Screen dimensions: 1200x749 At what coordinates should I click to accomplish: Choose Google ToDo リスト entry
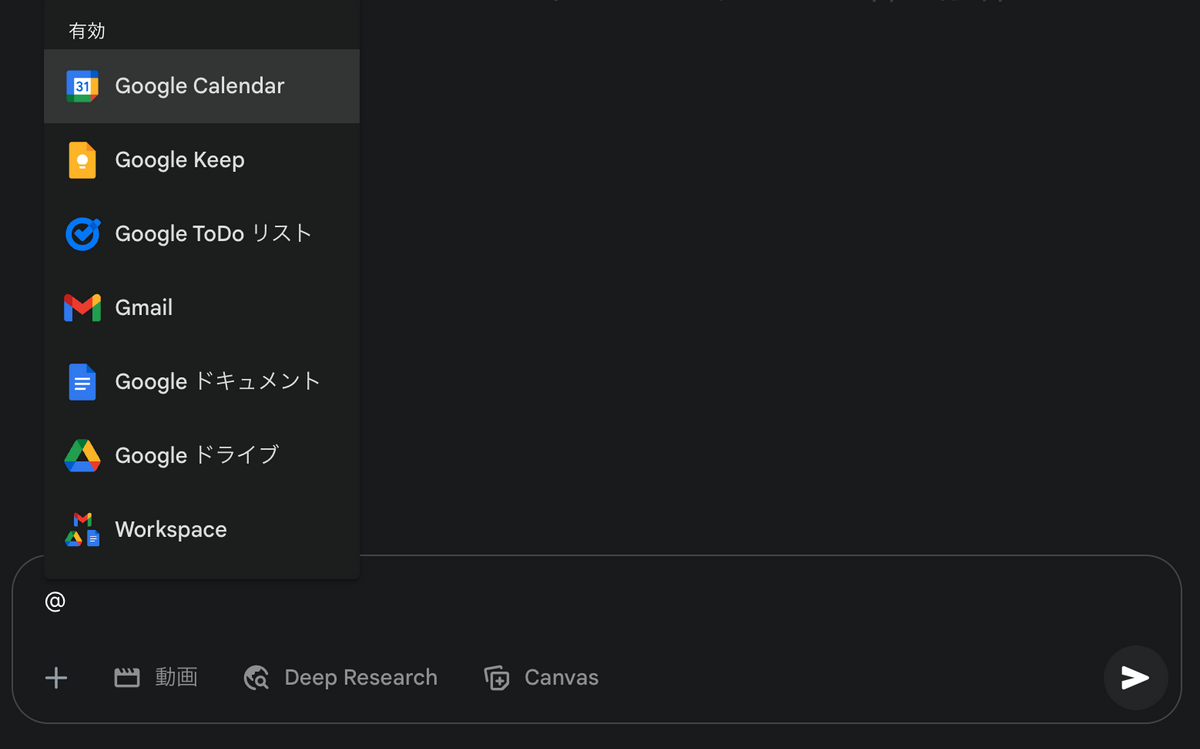pyautogui.click(x=201, y=234)
